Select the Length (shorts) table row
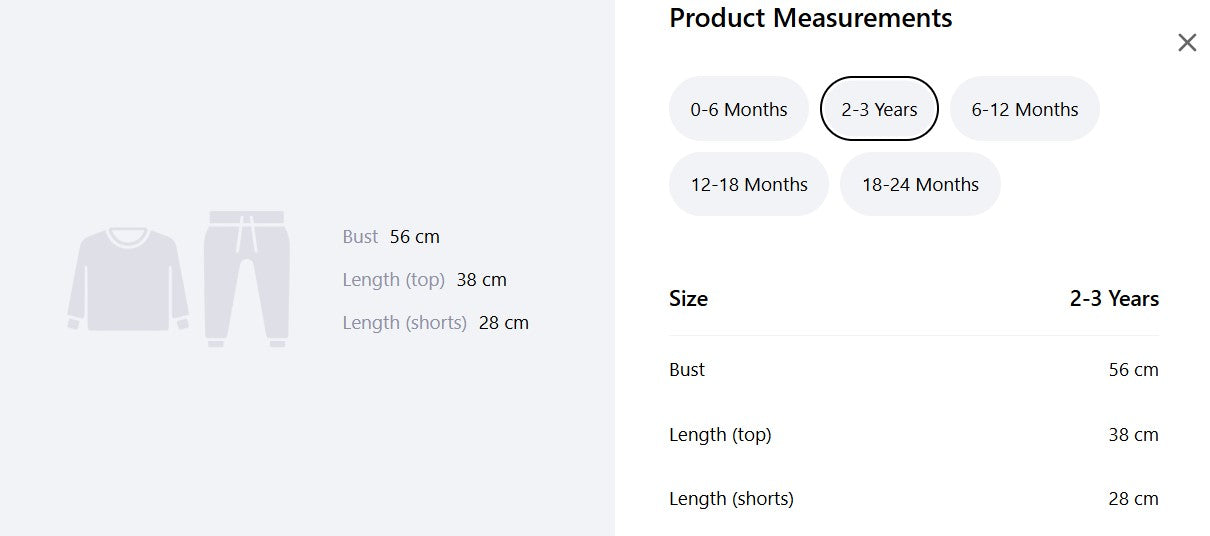 914,499
